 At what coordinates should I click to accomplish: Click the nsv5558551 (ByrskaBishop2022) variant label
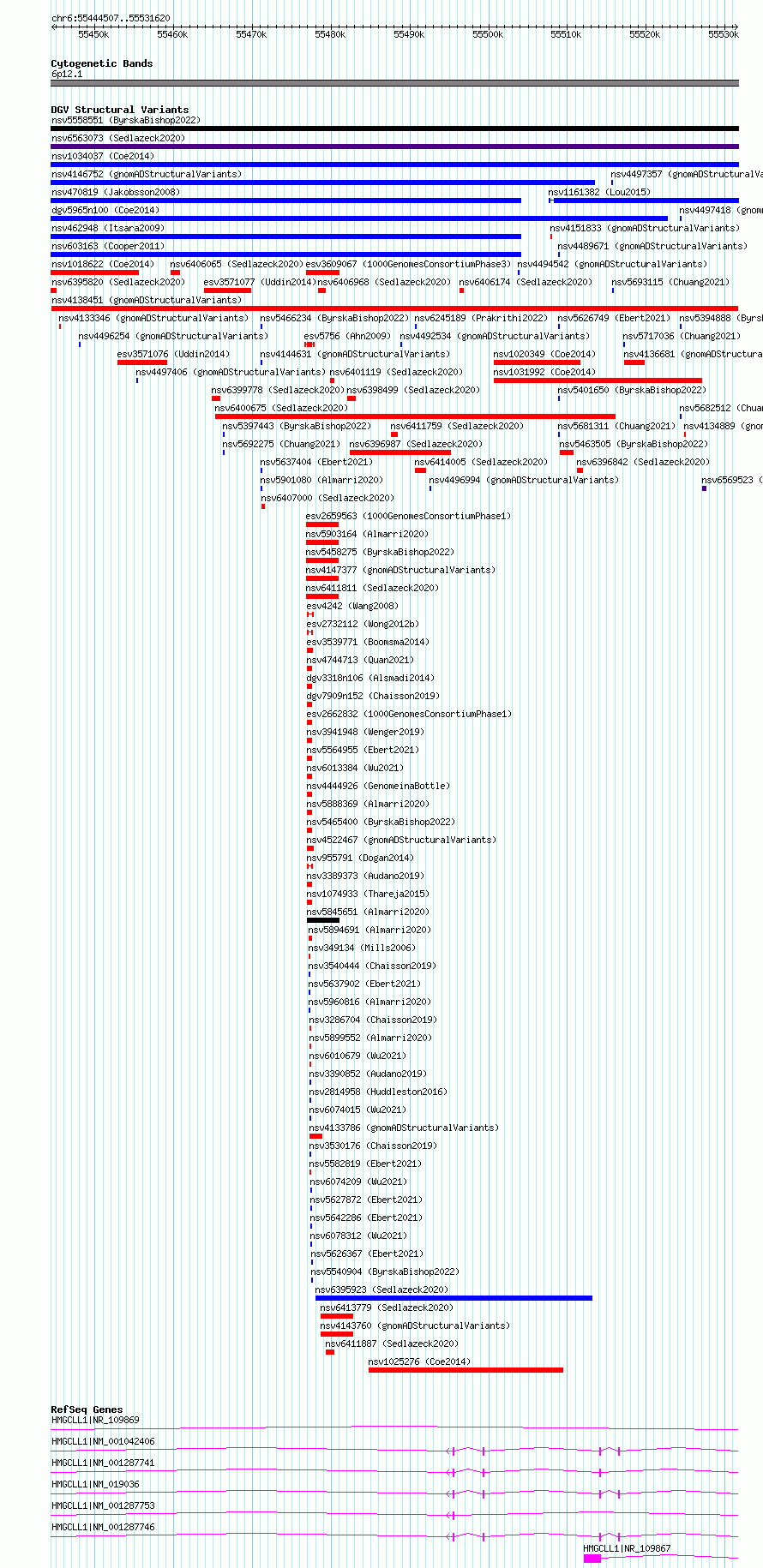point(125,120)
